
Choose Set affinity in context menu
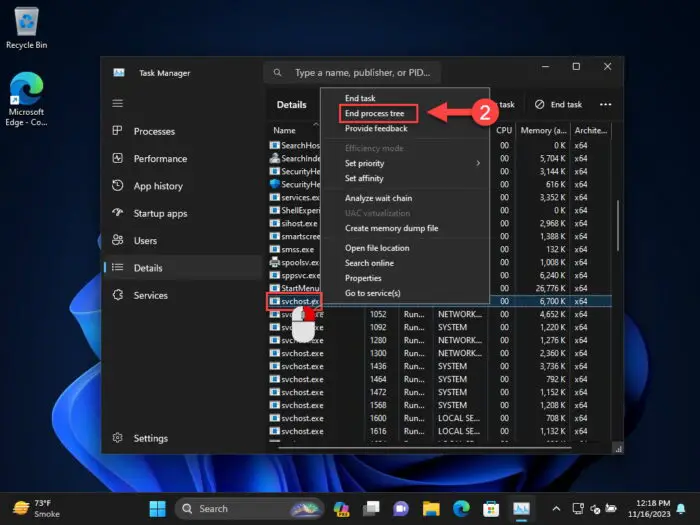[x=364, y=179]
